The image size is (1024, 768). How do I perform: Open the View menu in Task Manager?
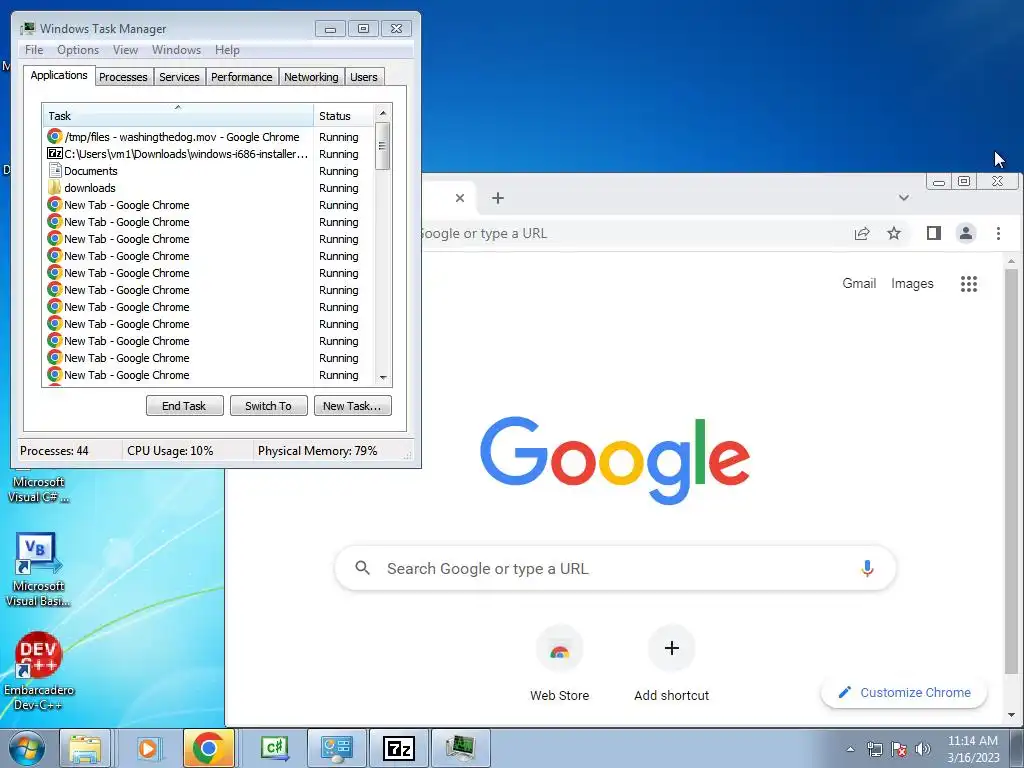click(x=125, y=50)
